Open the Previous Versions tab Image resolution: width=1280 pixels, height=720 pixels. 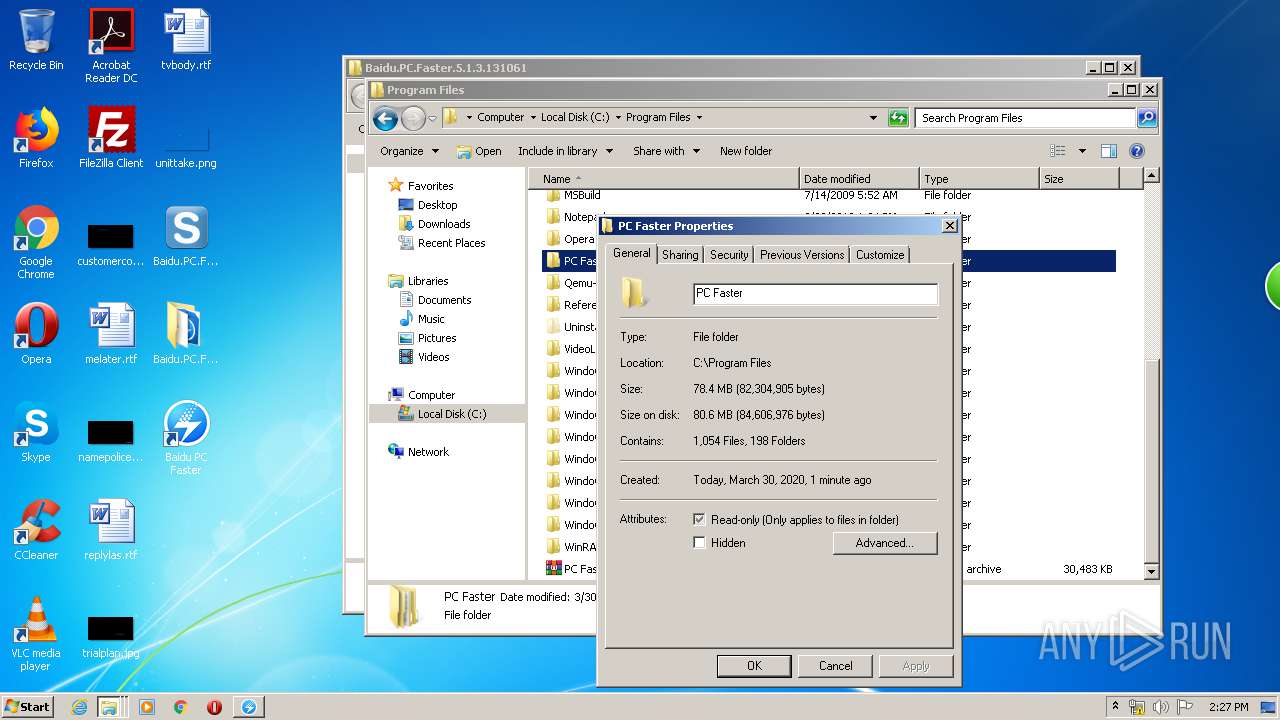click(x=802, y=255)
